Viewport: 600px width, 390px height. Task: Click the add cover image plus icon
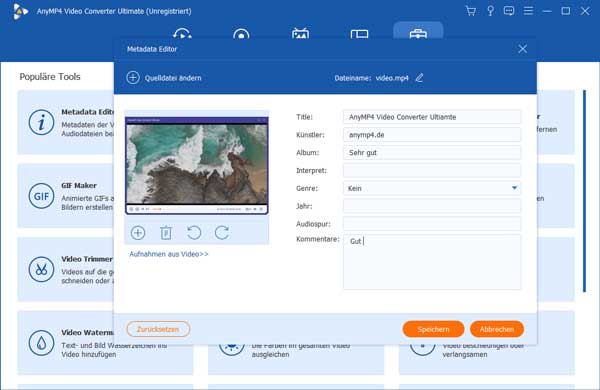(x=138, y=233)
